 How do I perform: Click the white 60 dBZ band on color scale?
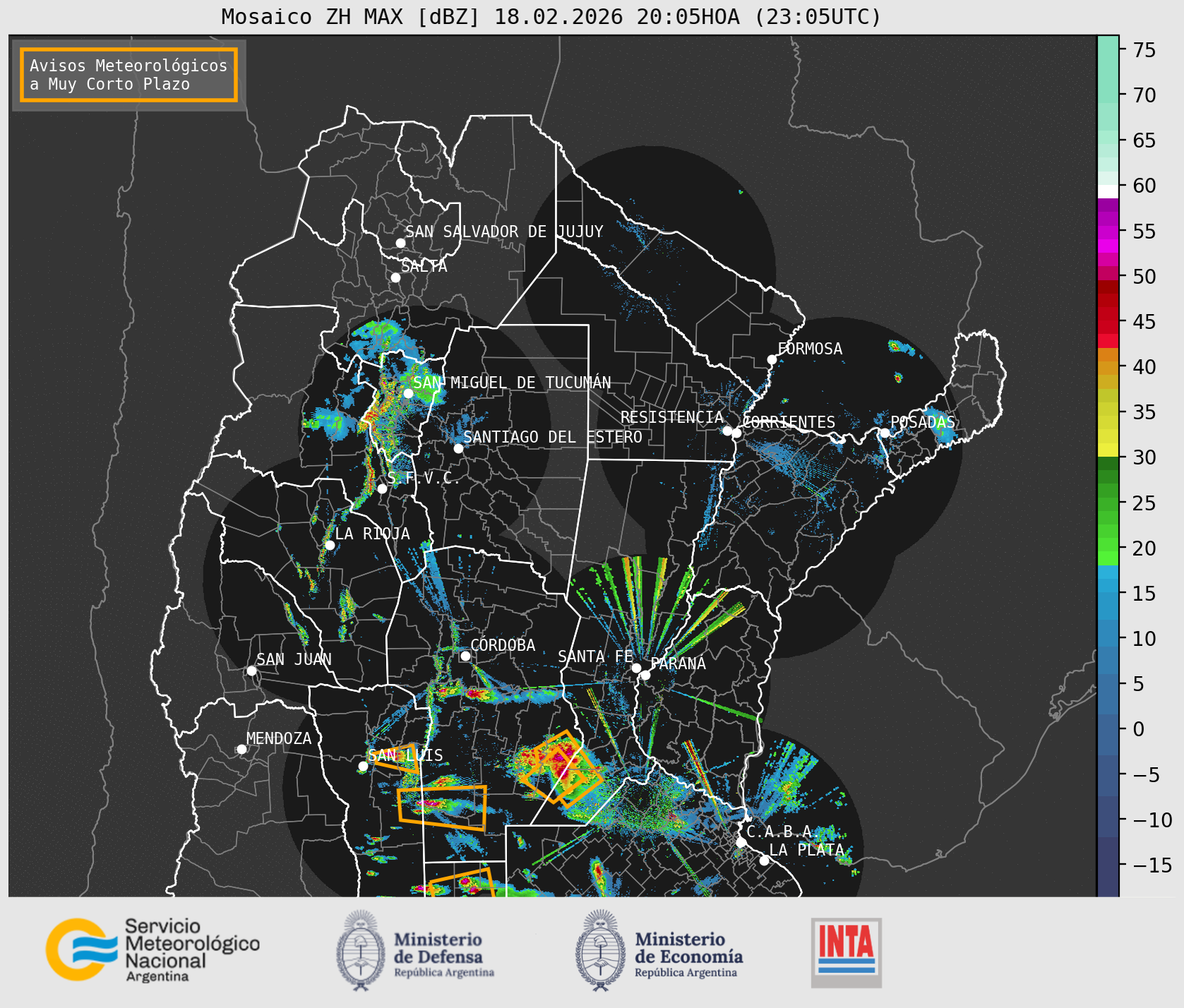pyautogui.click(x=1108, y=191)
